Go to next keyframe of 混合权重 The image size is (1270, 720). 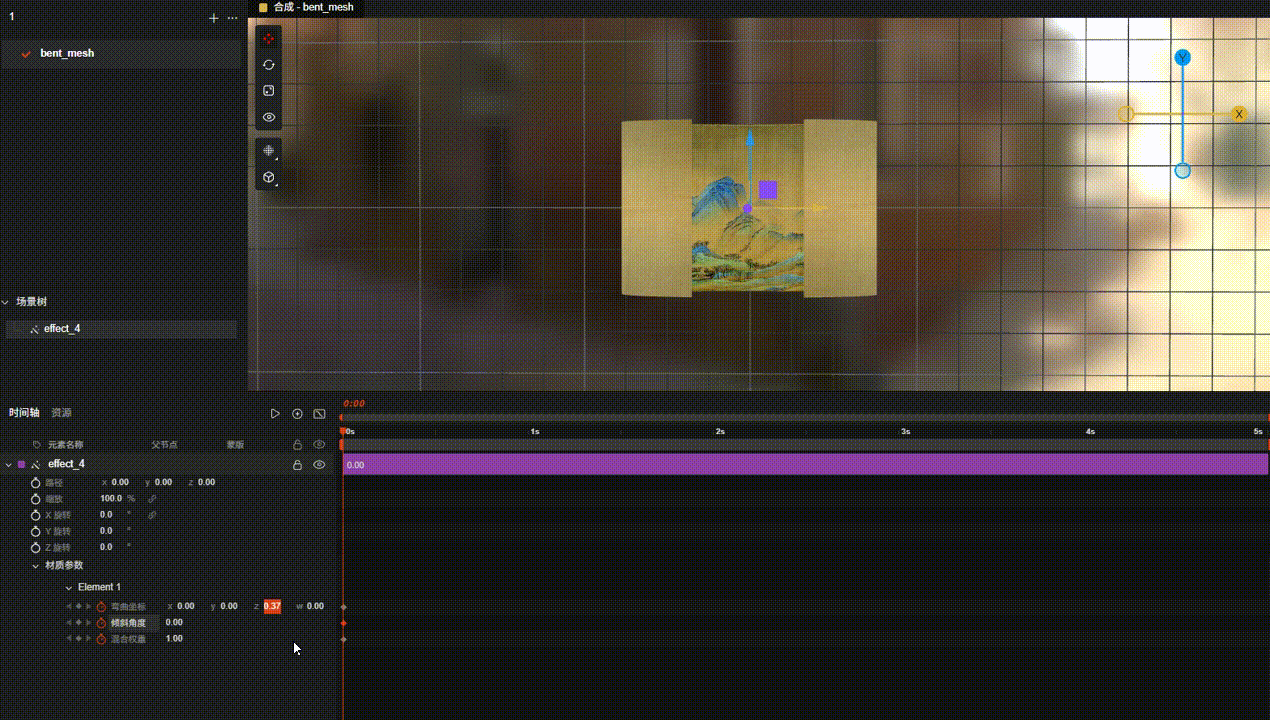click(88, 638)
